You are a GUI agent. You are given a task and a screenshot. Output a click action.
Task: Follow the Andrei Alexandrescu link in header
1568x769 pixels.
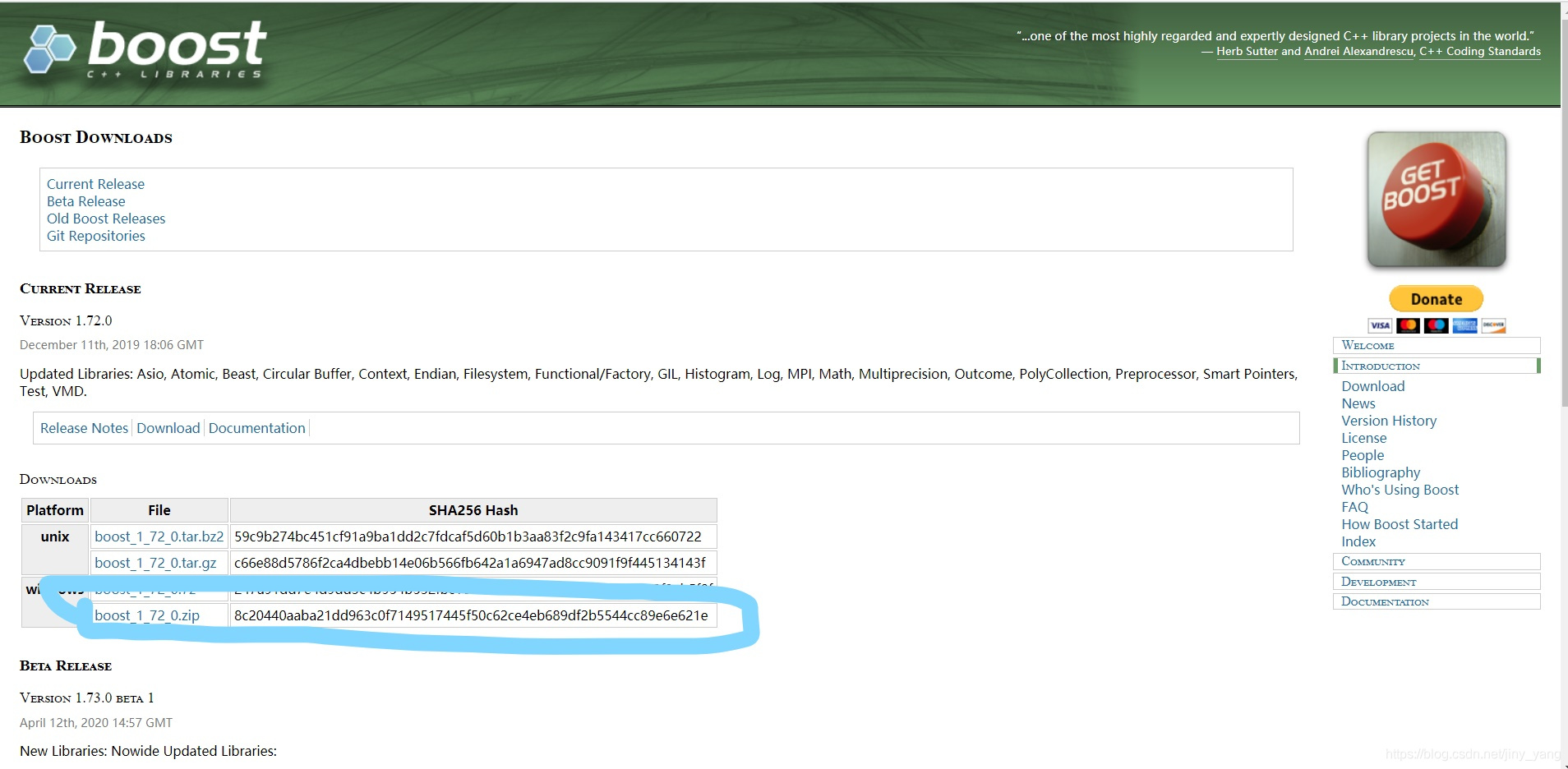(1359, 51)
